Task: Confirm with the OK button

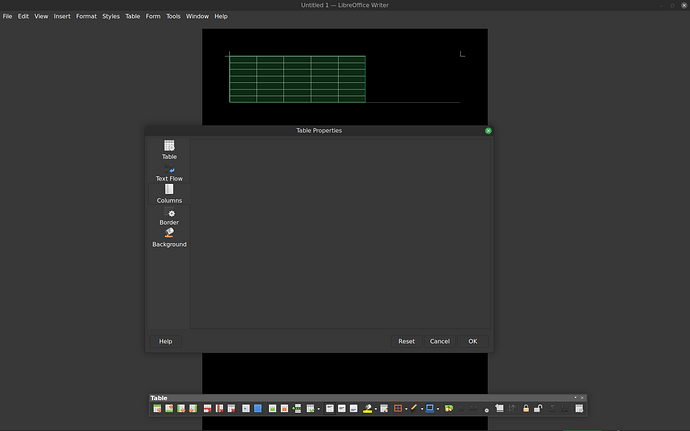Action: [473, 341]
